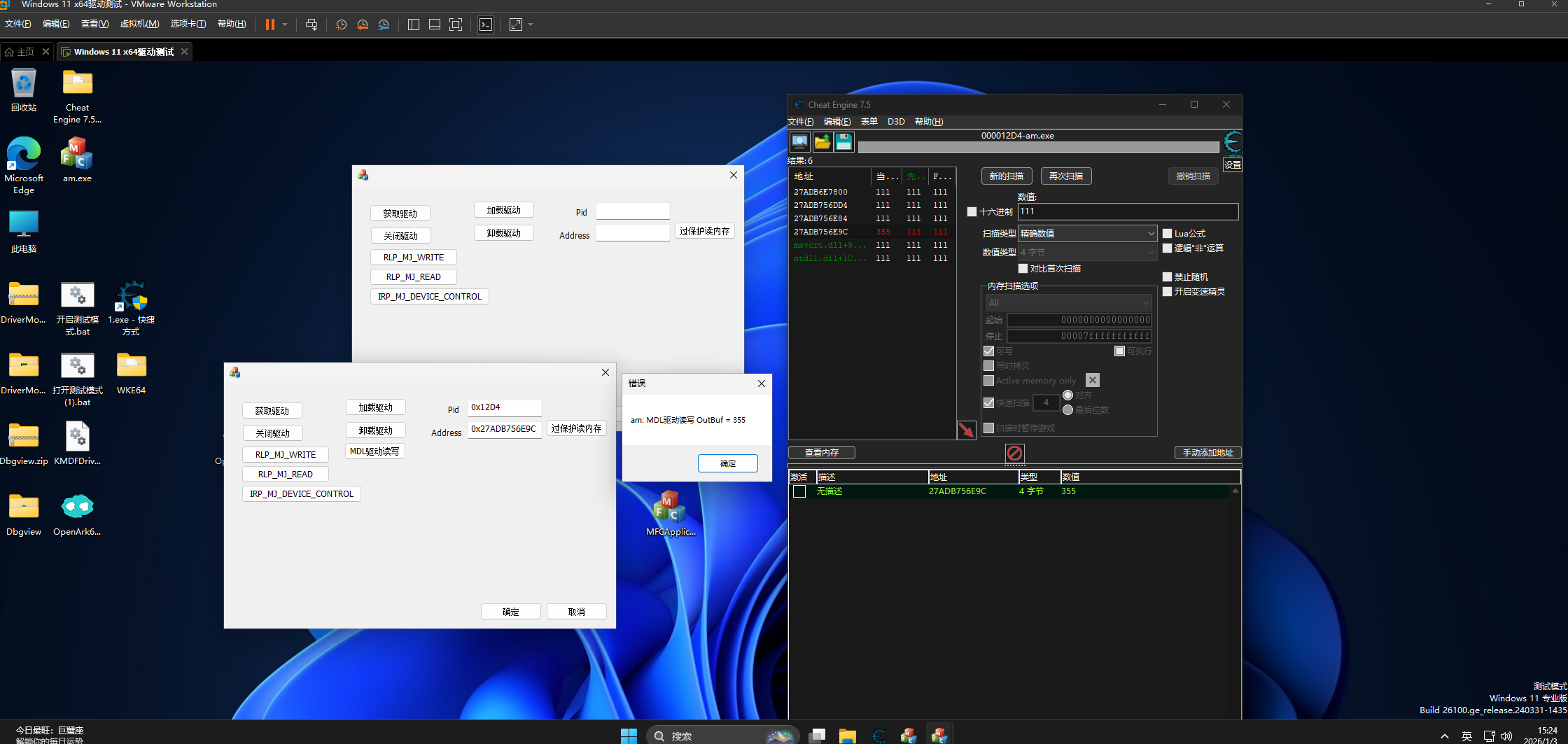Select the WKE64 folder on the desktop
The width and height of the screenshot is (1568, 744).
(131, 373)
